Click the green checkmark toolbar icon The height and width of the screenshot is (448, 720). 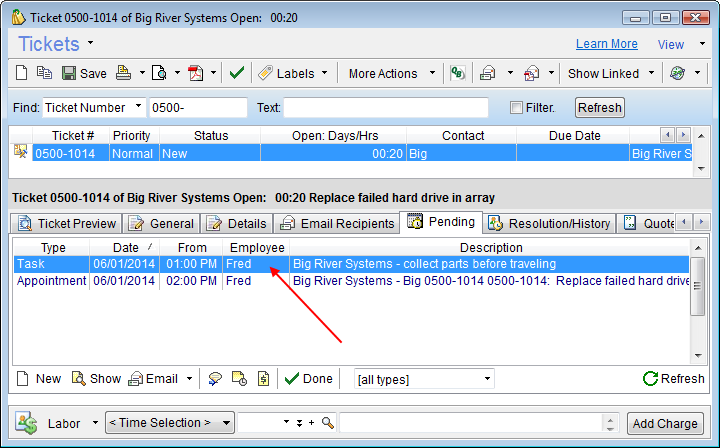[236, 73]
